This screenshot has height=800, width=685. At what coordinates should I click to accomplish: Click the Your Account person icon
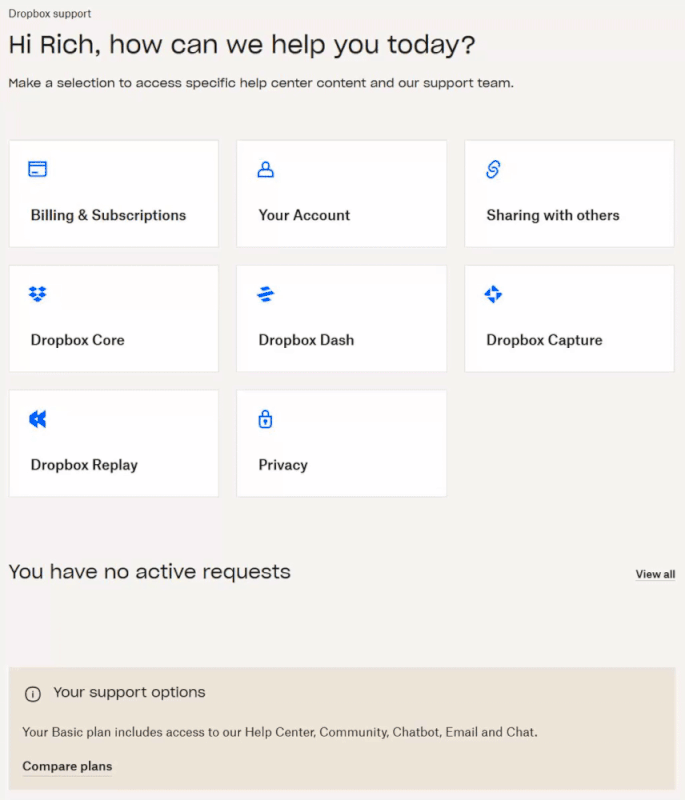click(266, 169)
